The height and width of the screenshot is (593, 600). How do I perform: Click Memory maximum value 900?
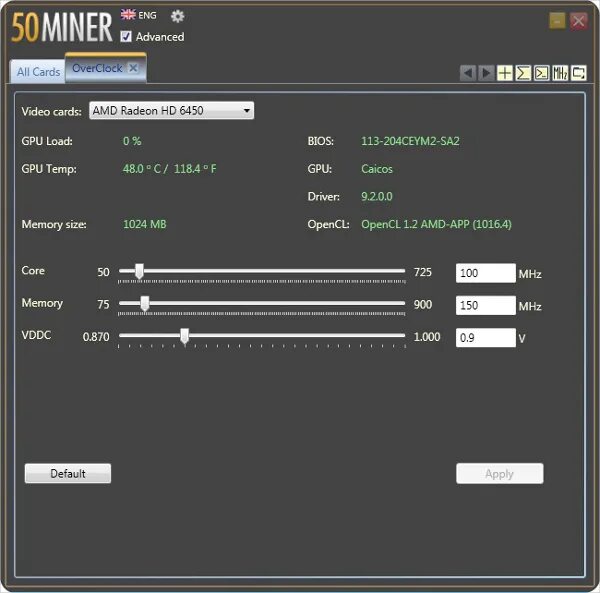[x=423, y=305]
